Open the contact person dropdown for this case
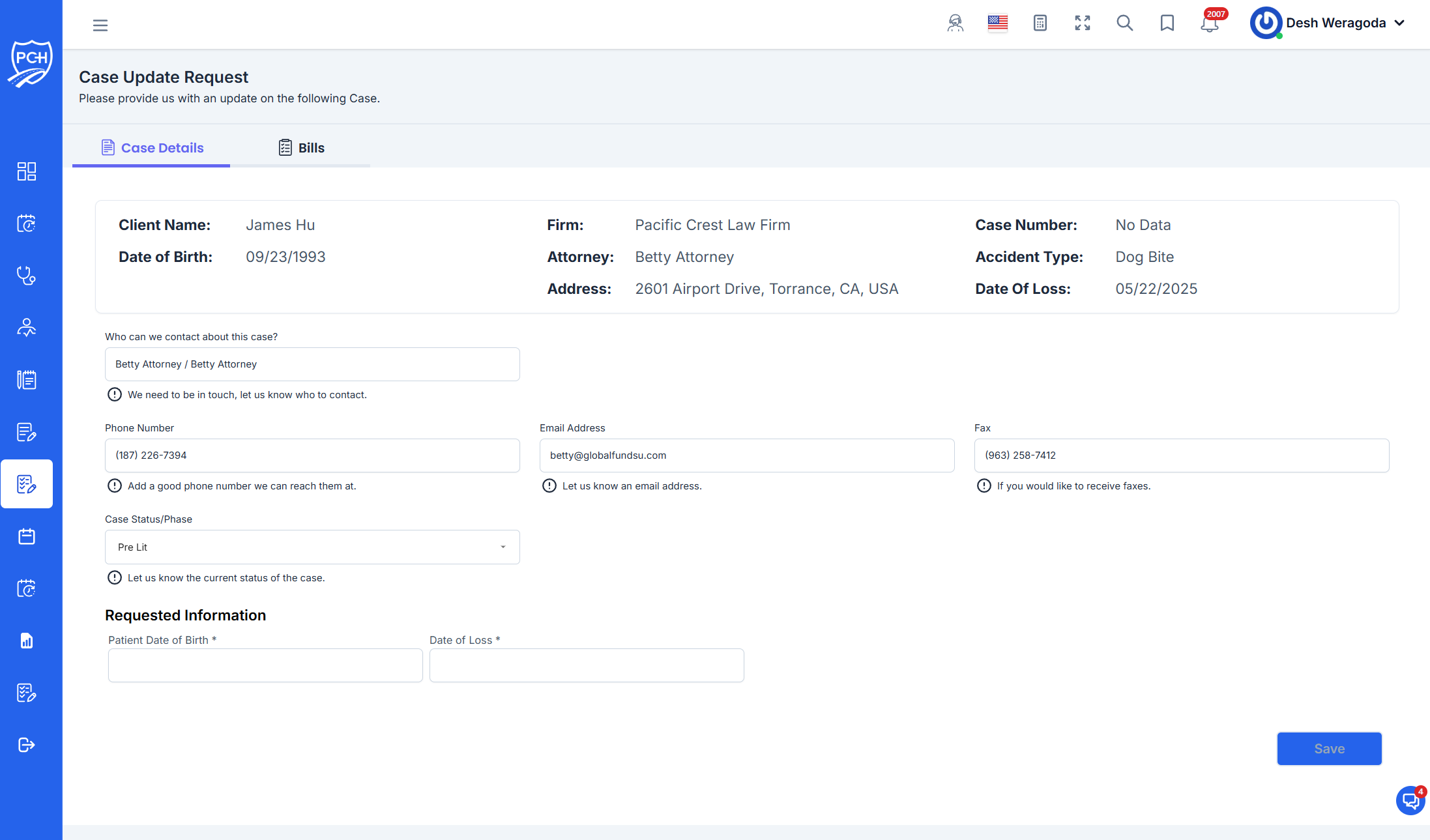 click(x=312, y=364)
